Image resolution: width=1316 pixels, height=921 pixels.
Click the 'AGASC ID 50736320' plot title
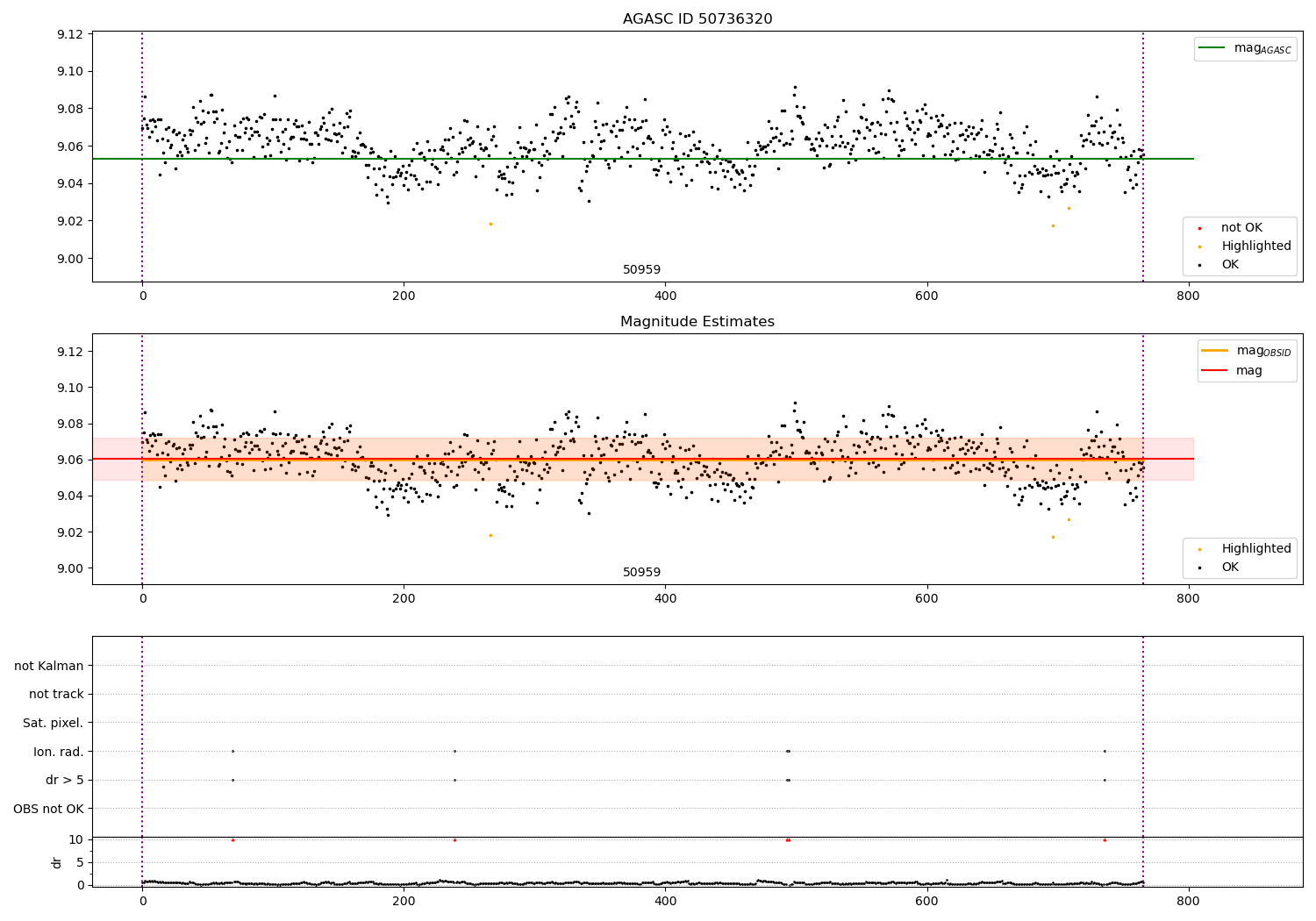(697, 19)
